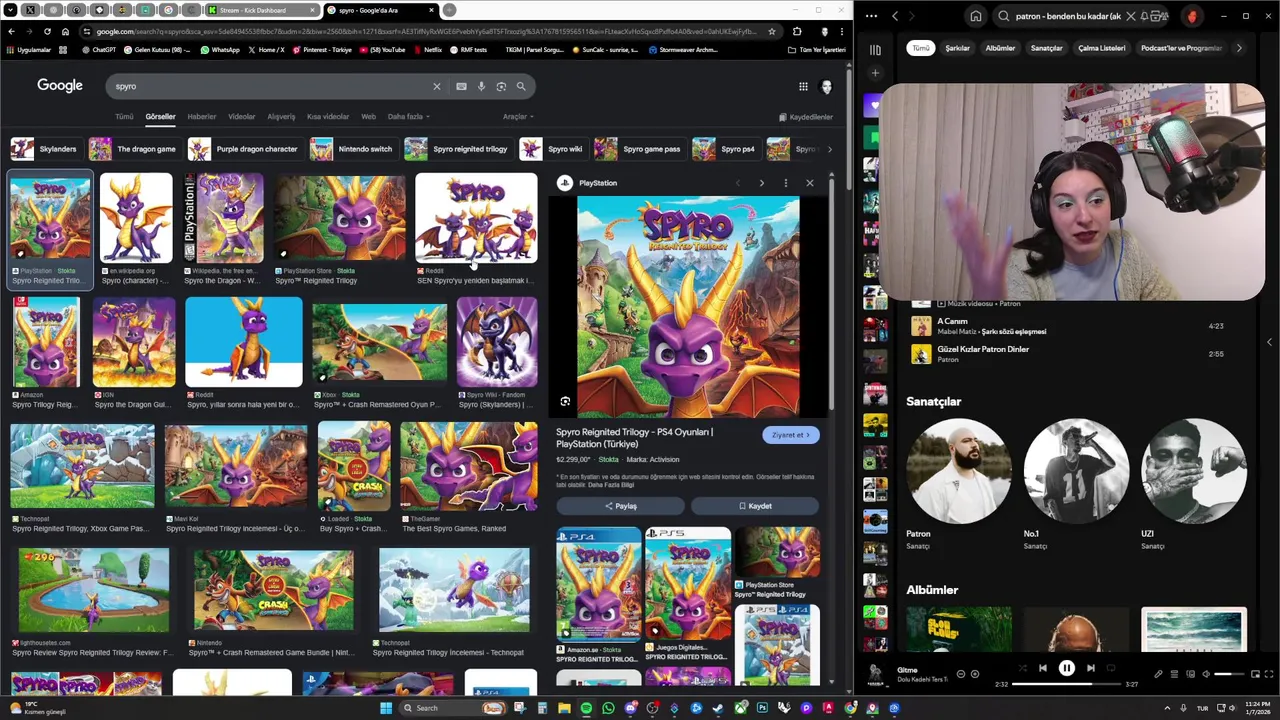Select the Şarkılar filter chip
The width and height of the screenshot is (1280, 720).
tap(957, 48)
